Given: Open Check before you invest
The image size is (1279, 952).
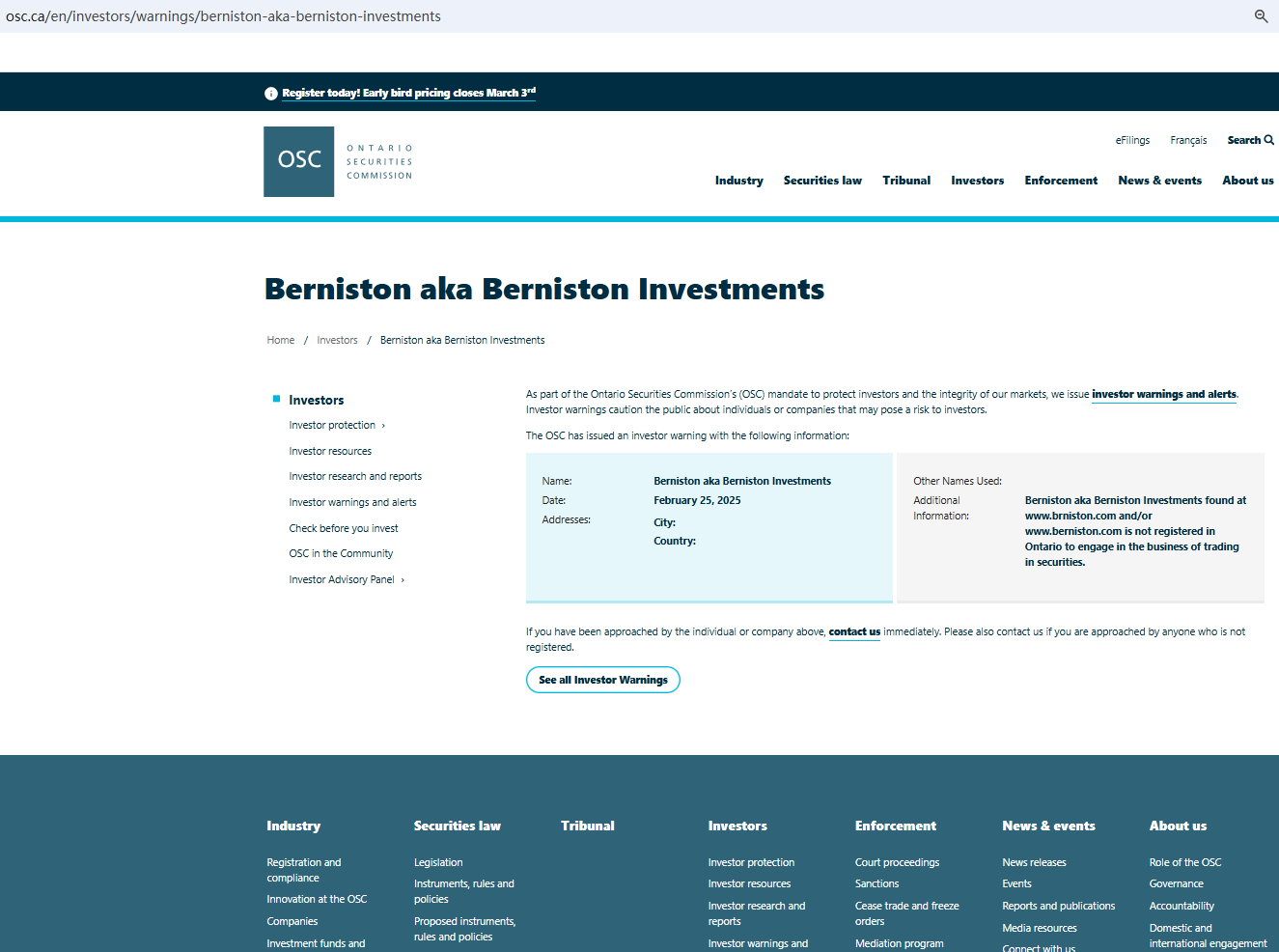Looking at the screenshot, I should point(344,528).
